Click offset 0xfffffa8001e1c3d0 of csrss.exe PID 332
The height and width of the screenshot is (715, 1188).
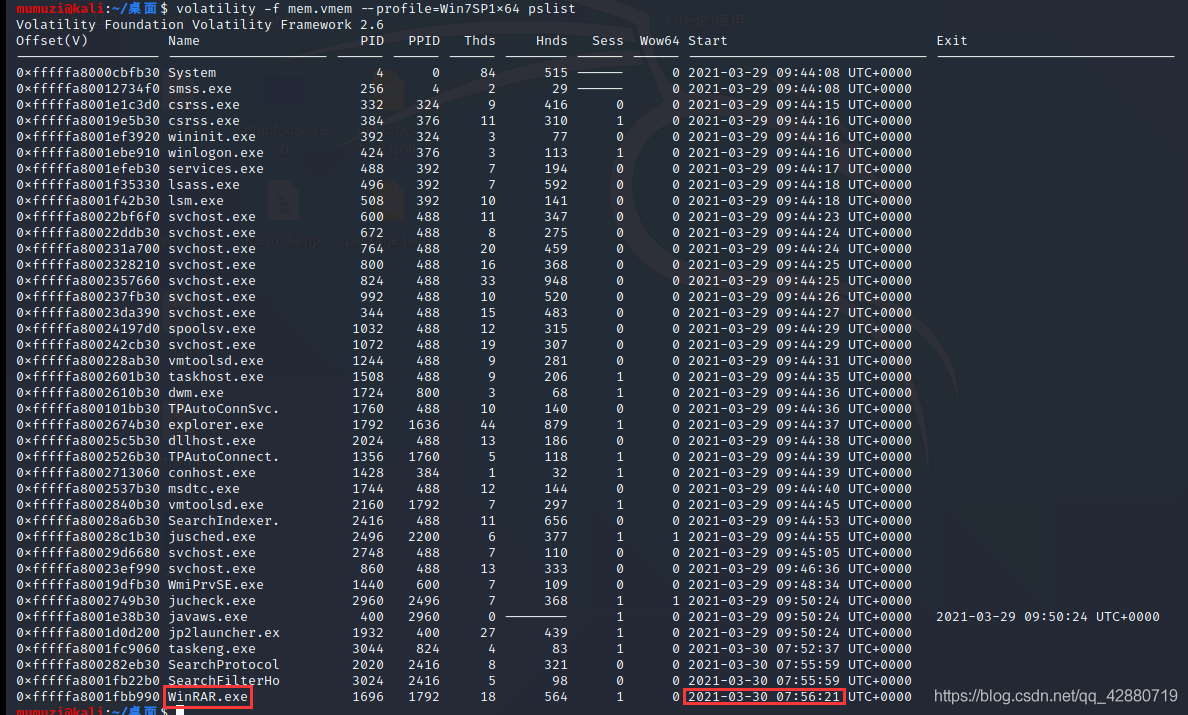[x=88, y=105]
